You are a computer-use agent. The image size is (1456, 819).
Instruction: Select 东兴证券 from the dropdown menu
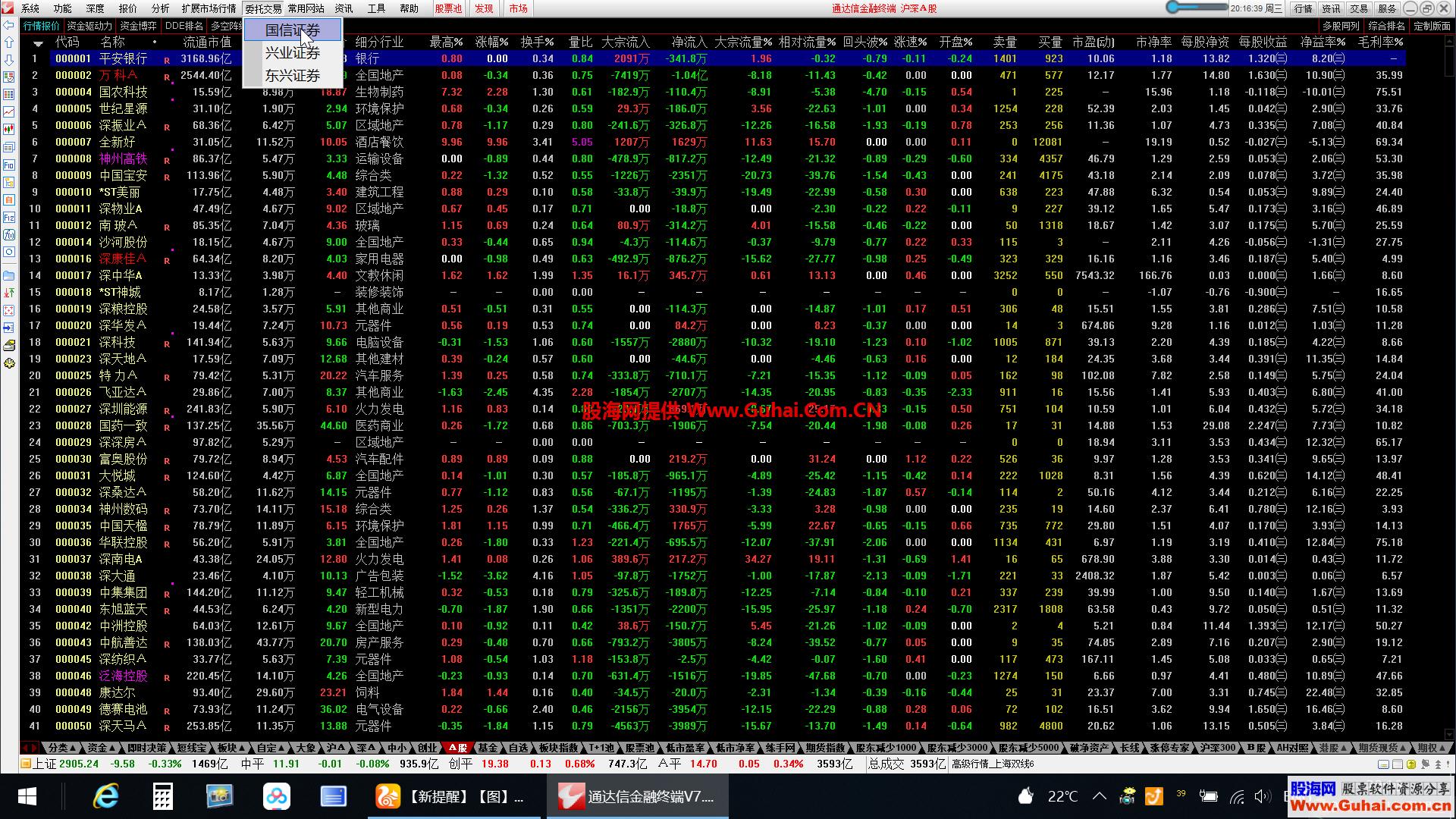coord(293,76)
